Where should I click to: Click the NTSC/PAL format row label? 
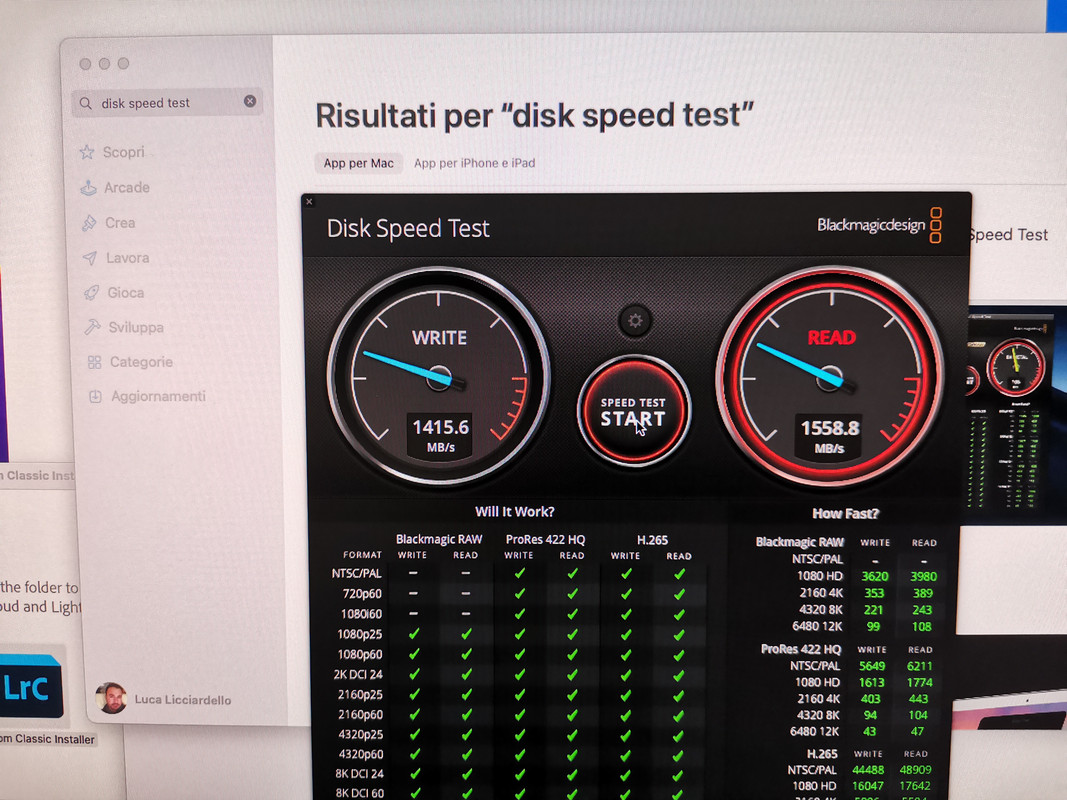pyautogui.click(x=357, y=573)
